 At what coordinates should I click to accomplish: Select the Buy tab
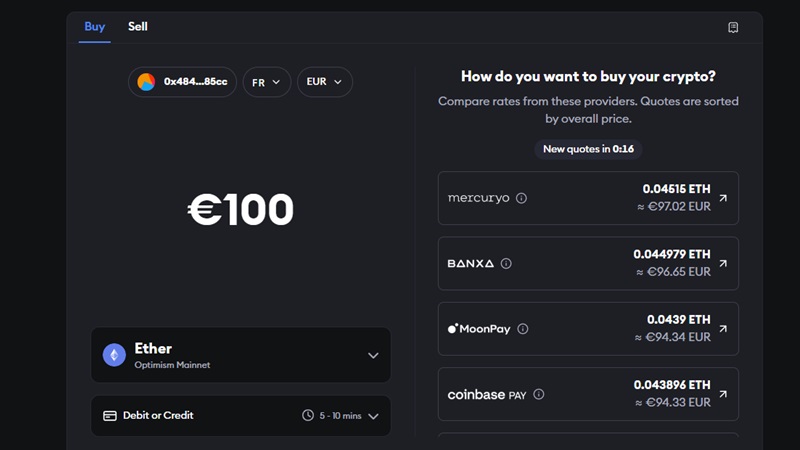(94, 27)
